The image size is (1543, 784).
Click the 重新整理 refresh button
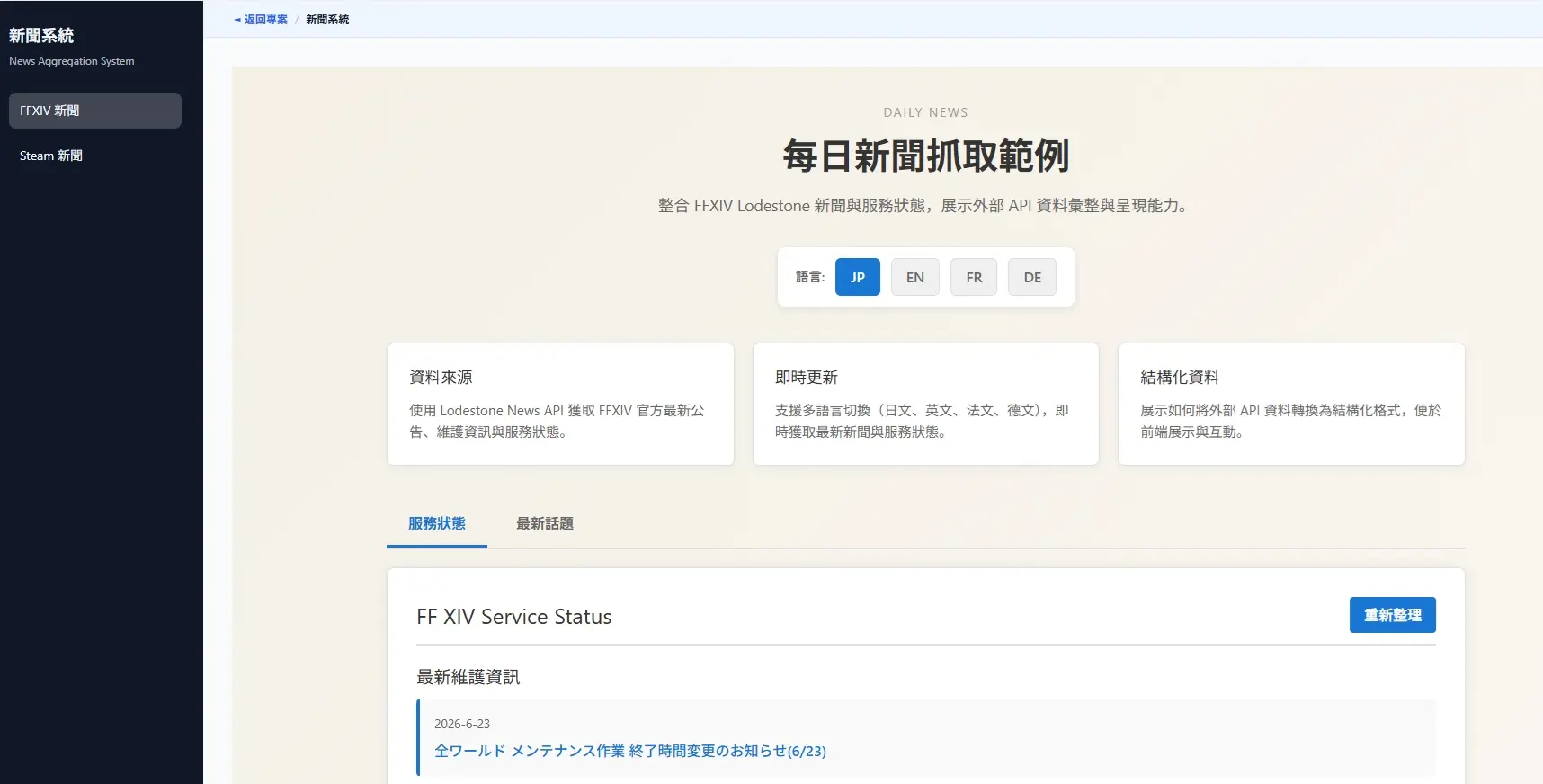point(1393,615)
